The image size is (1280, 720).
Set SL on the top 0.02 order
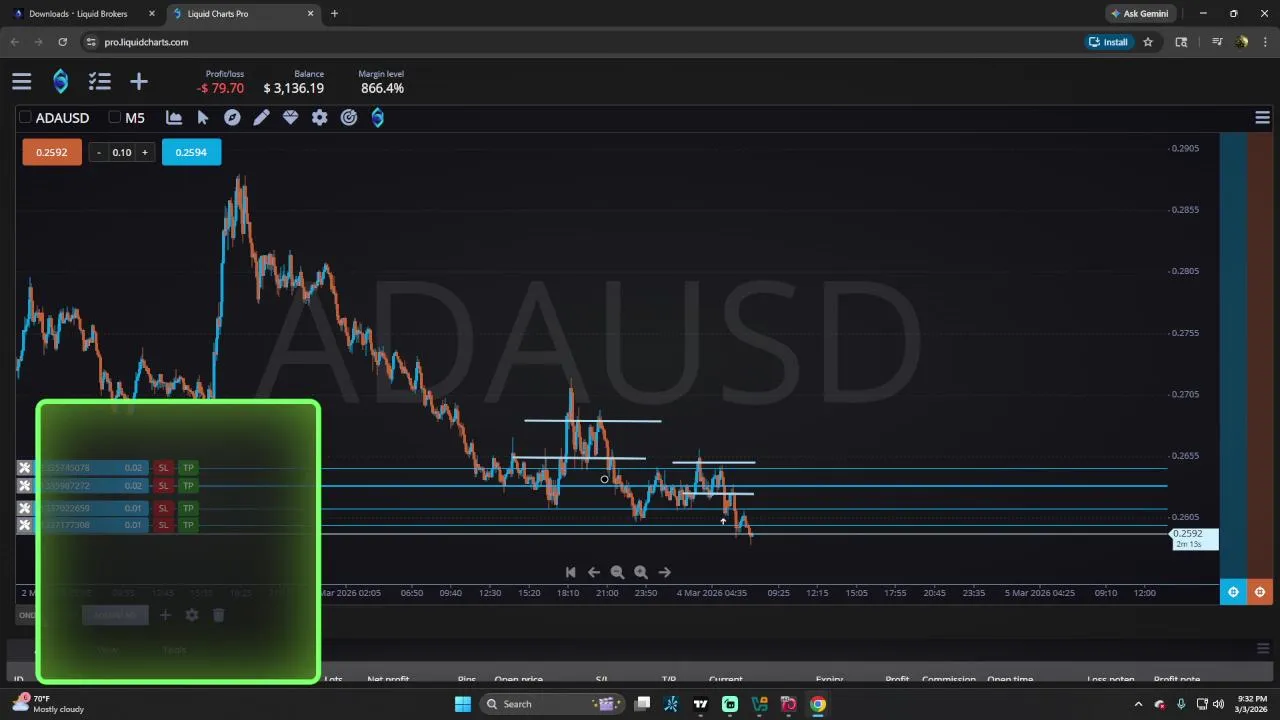tap(163, 468)
